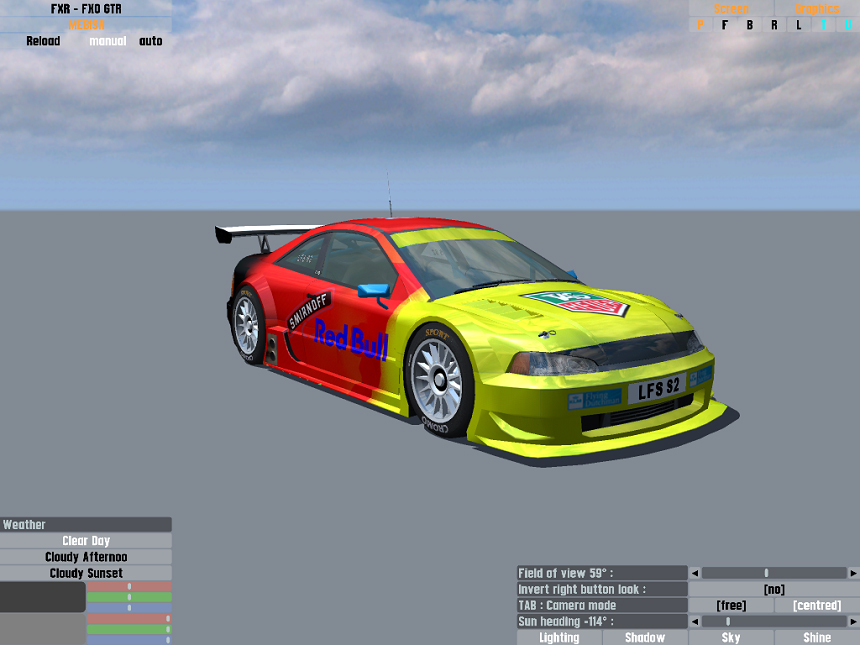
Task: Click the Smirnoff decal on car side
Action: (x=309, y=309)
